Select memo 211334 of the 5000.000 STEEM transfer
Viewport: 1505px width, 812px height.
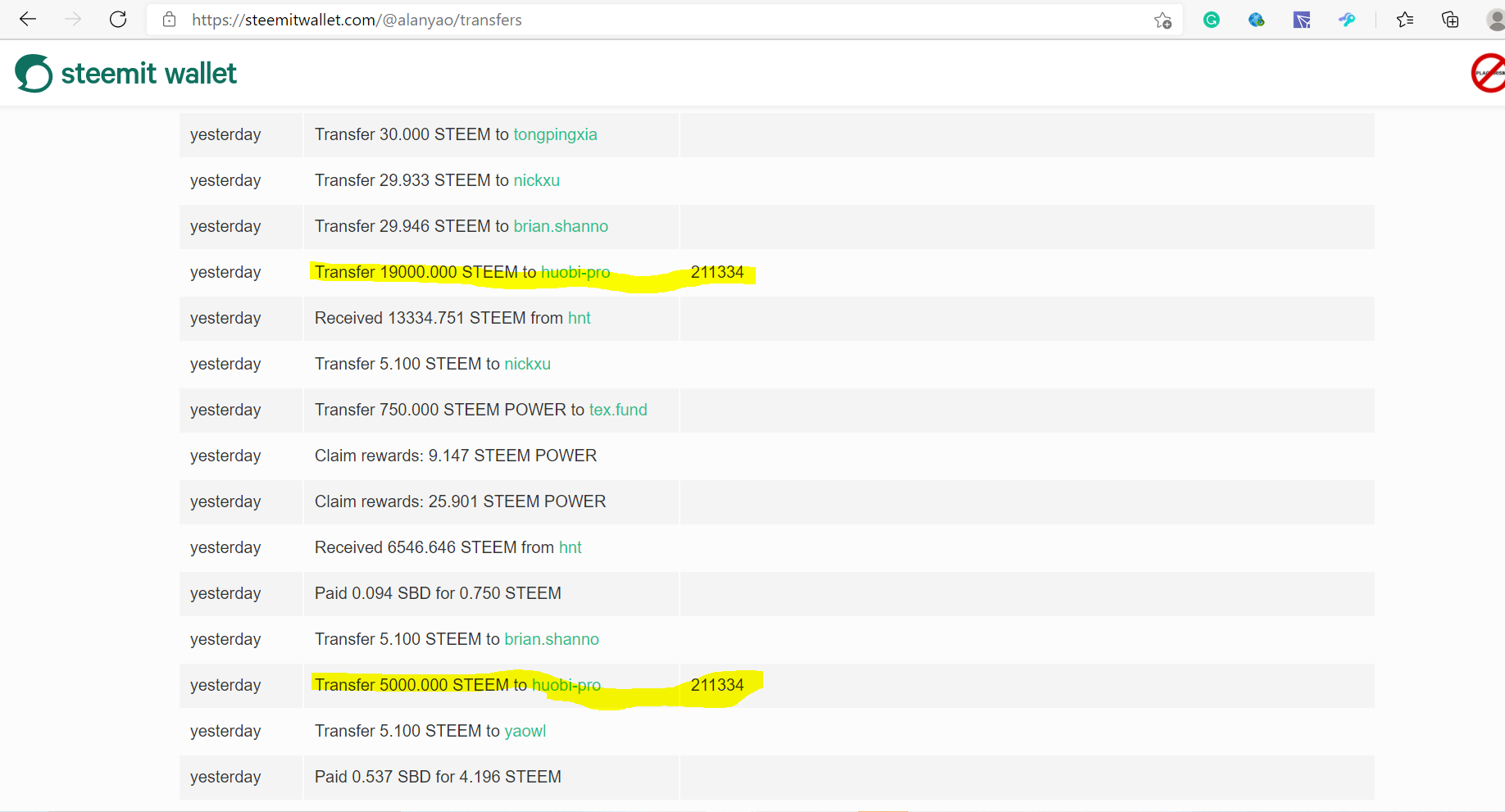pos(717,685)
